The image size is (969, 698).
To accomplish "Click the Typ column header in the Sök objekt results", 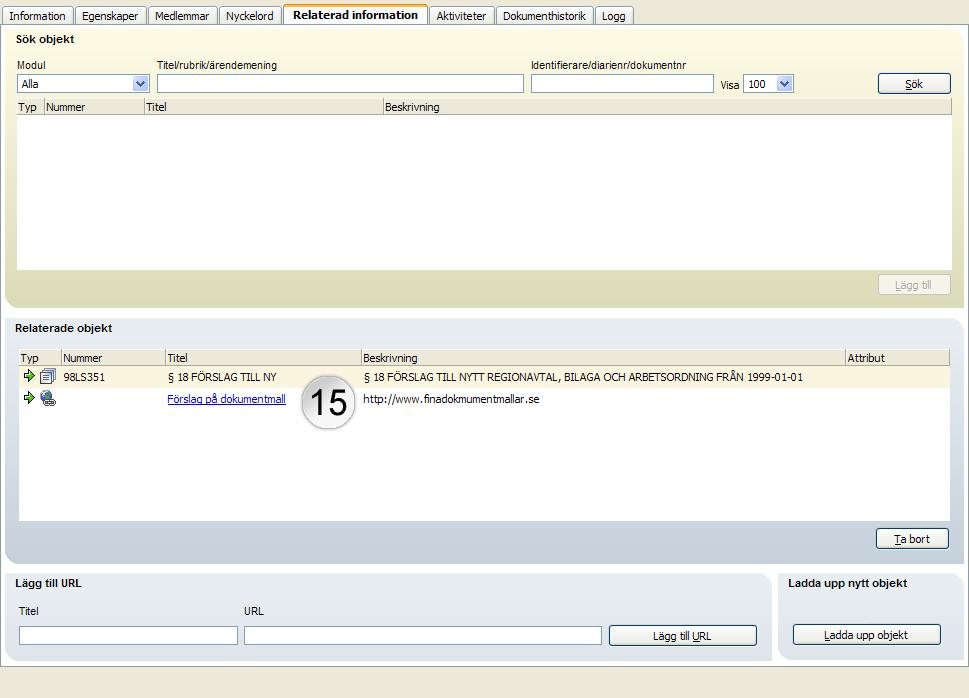I will click(x=30, y=107).
